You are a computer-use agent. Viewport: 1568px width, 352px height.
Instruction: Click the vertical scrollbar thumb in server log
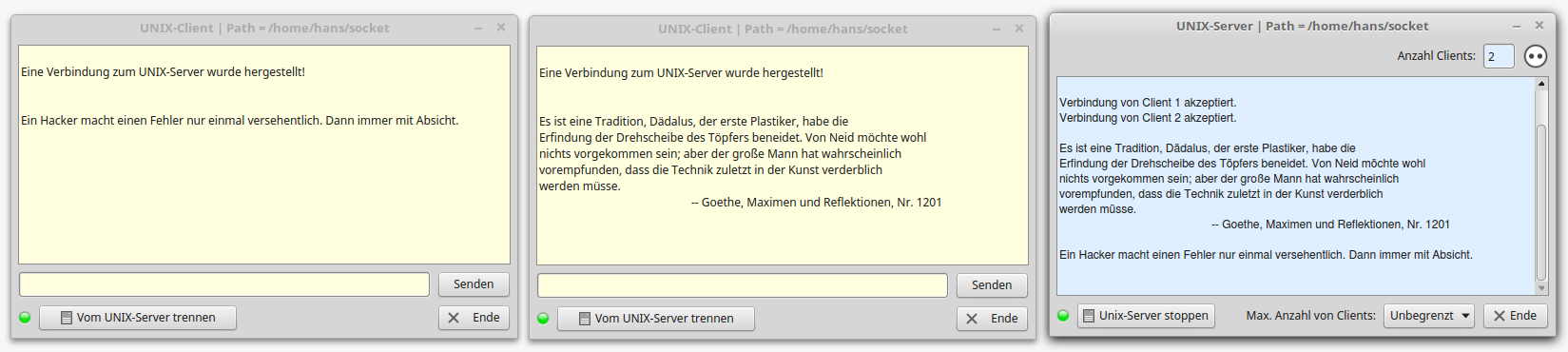click(1541, 203)
